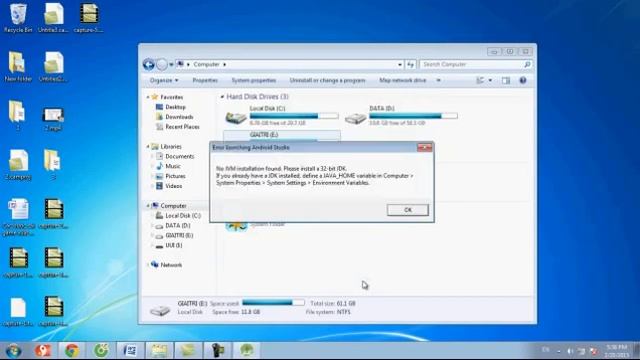Click the EN language indicator
This screenshot has height=360, width=640.
tap(546, 349)
